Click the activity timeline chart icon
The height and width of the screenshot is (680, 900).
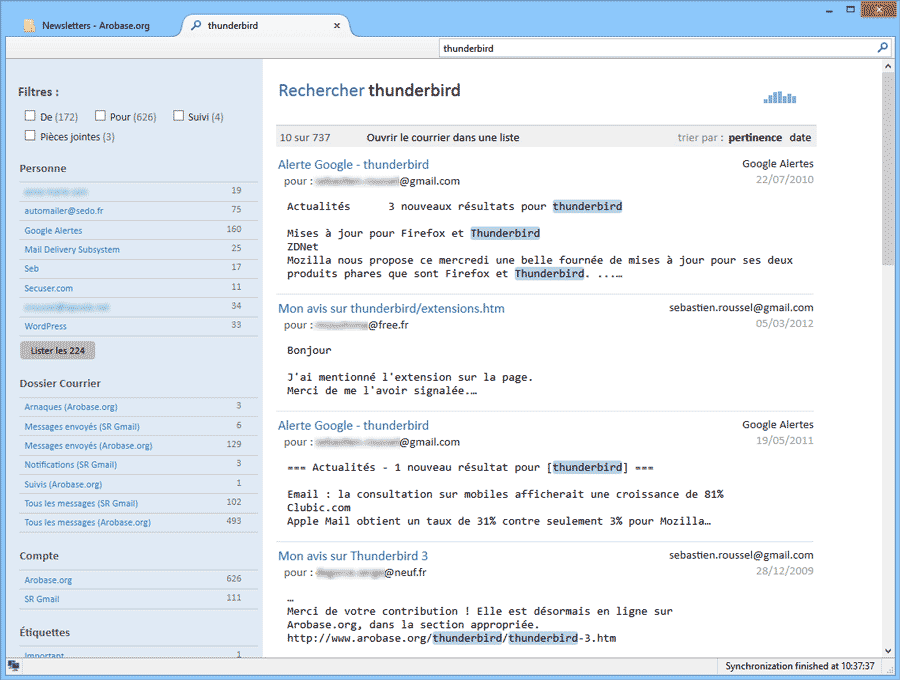tap(779, 98)
